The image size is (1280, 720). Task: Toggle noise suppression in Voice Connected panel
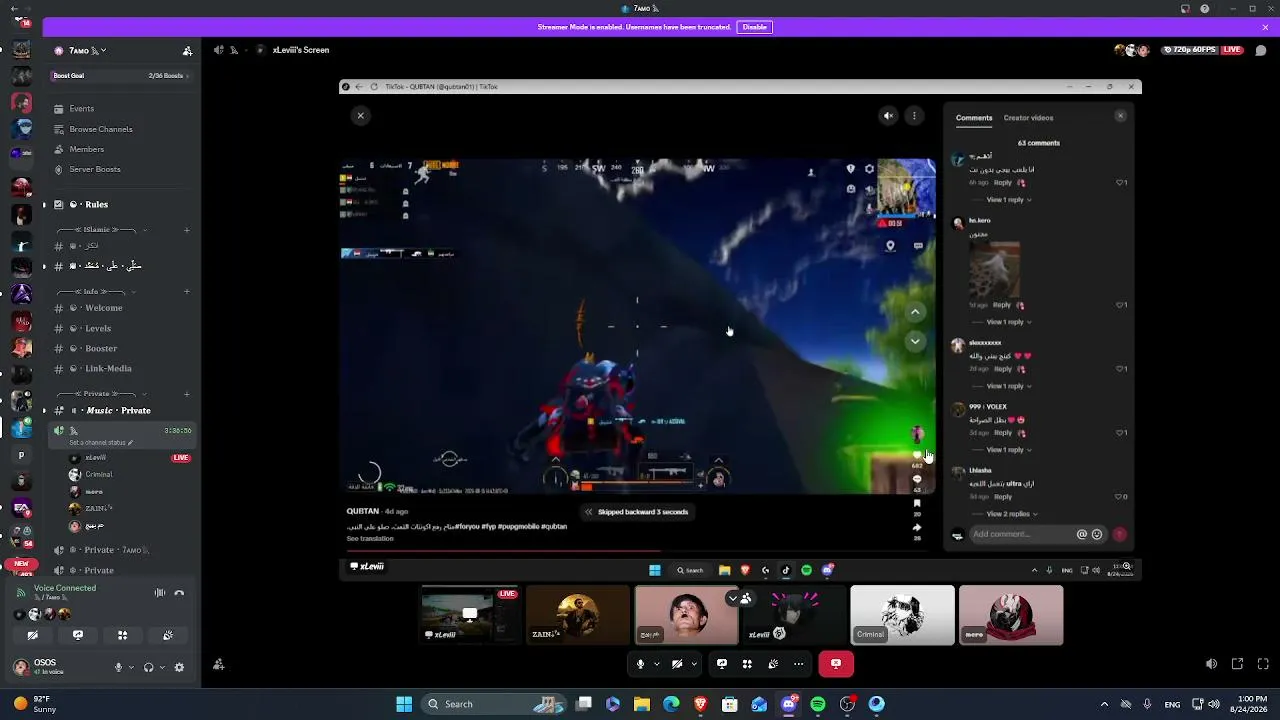tap(160, 593)
